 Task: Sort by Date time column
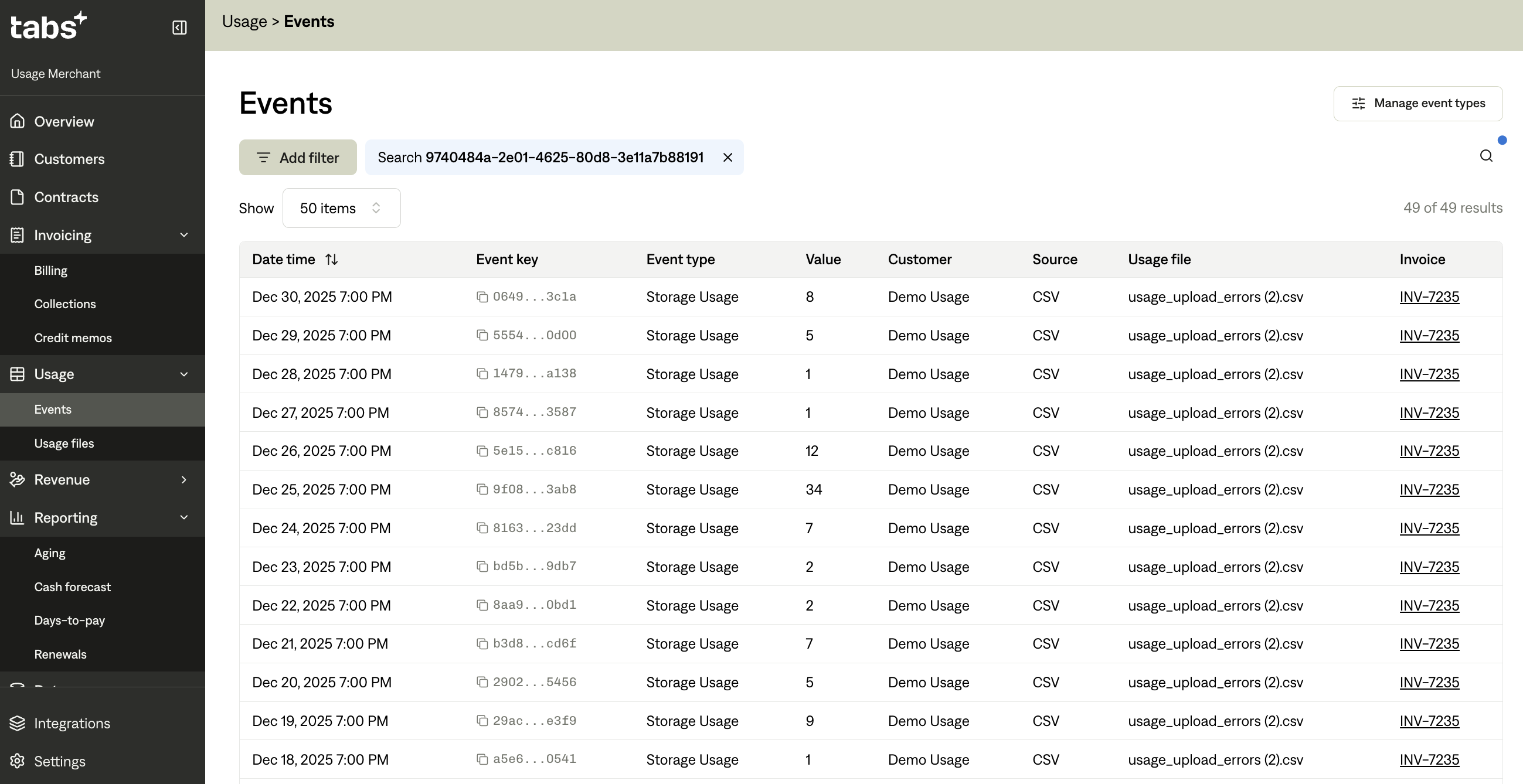click(x=331, y=260)
